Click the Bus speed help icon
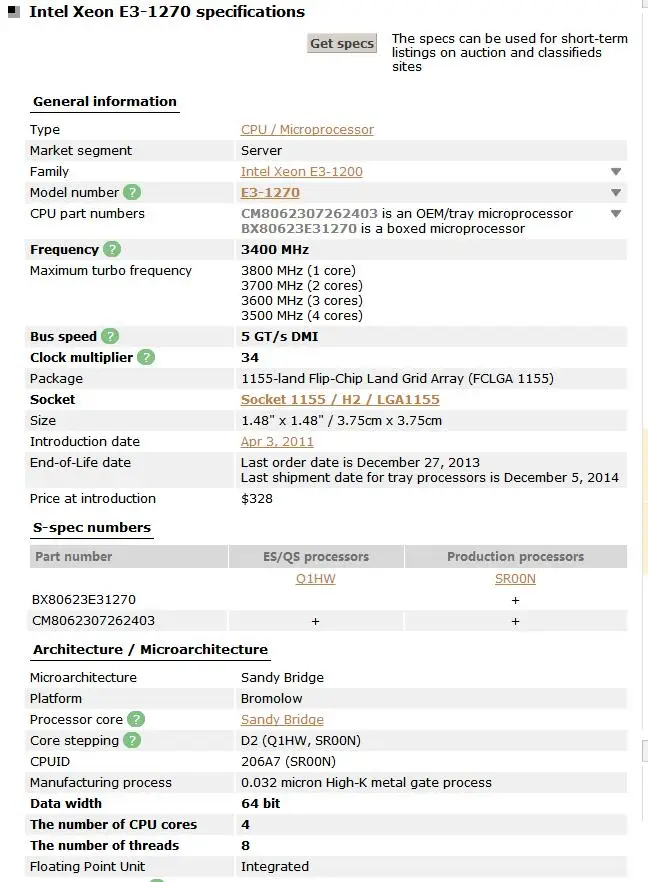Image resolution: width=648 pixels, height=882 pixels. point(110,337)
